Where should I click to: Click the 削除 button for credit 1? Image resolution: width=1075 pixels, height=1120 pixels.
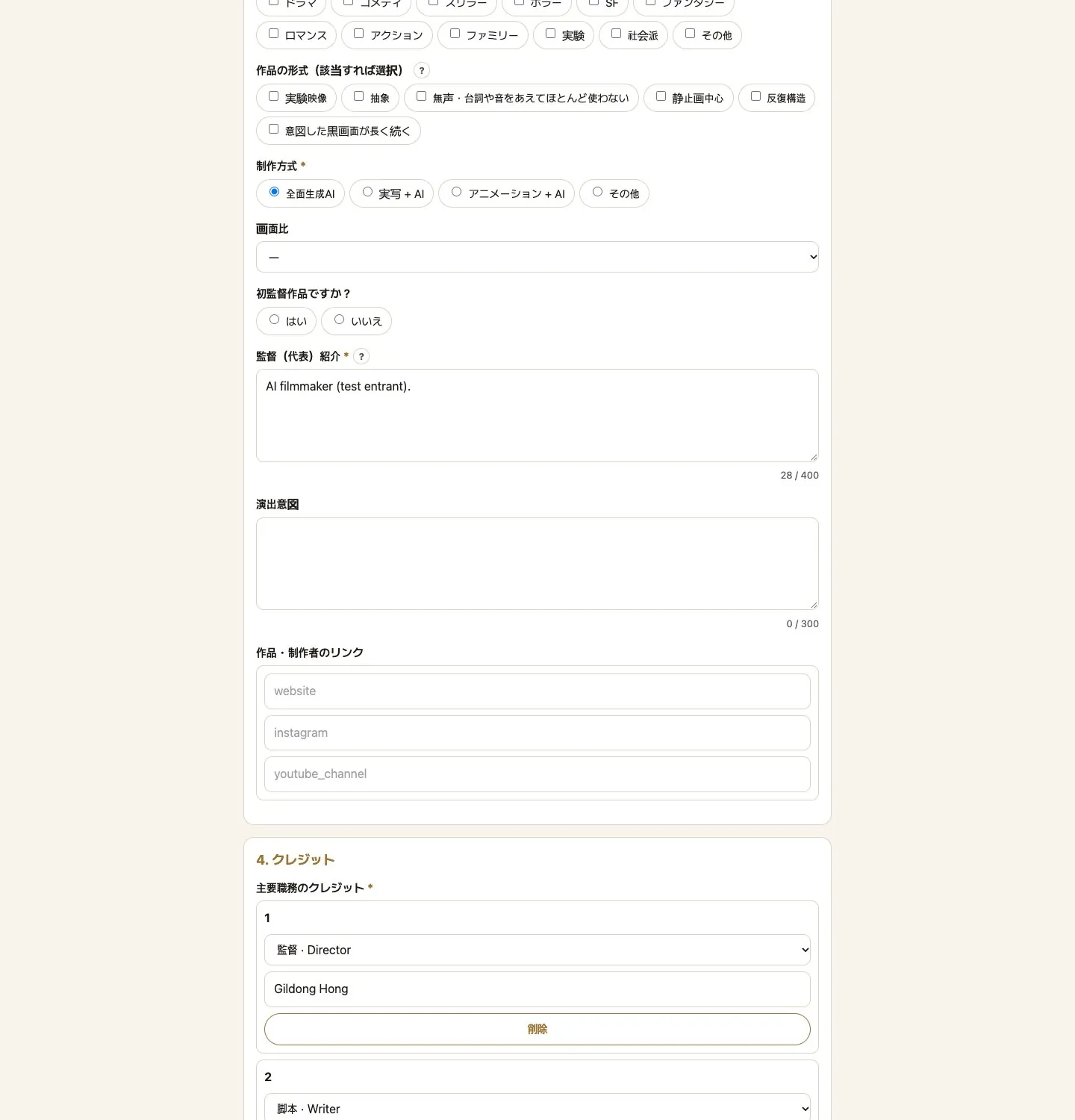[x=537, y=1029]
